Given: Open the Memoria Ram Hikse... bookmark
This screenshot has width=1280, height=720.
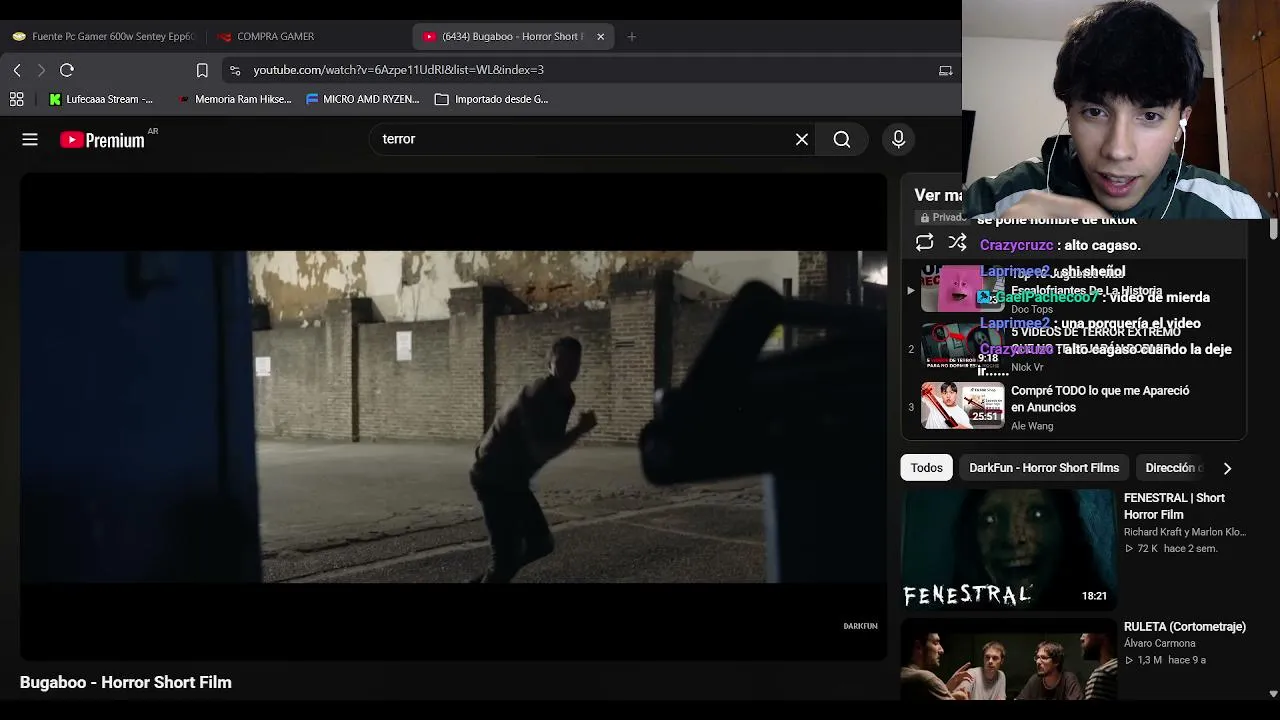Looking at the screenshot, I should pyautogui.click(x=234, y=99).
